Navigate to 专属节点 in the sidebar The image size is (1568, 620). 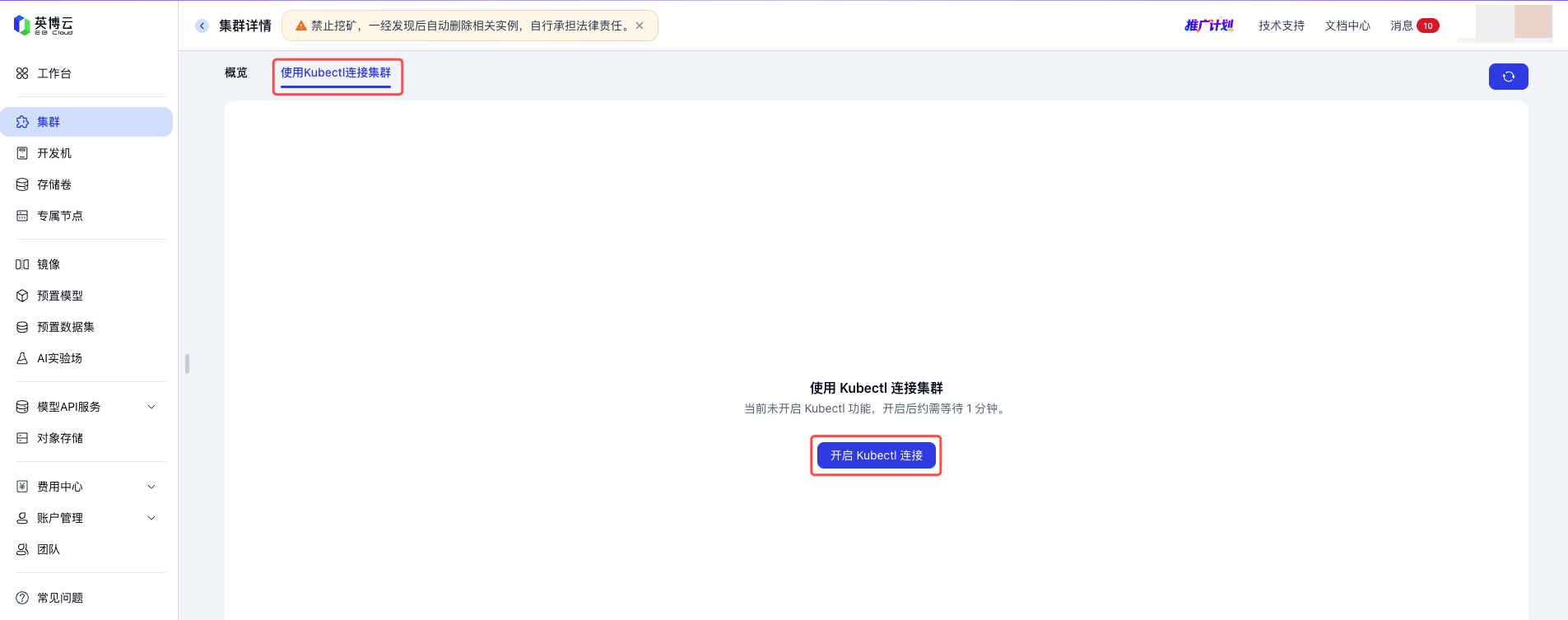[86, 216]
